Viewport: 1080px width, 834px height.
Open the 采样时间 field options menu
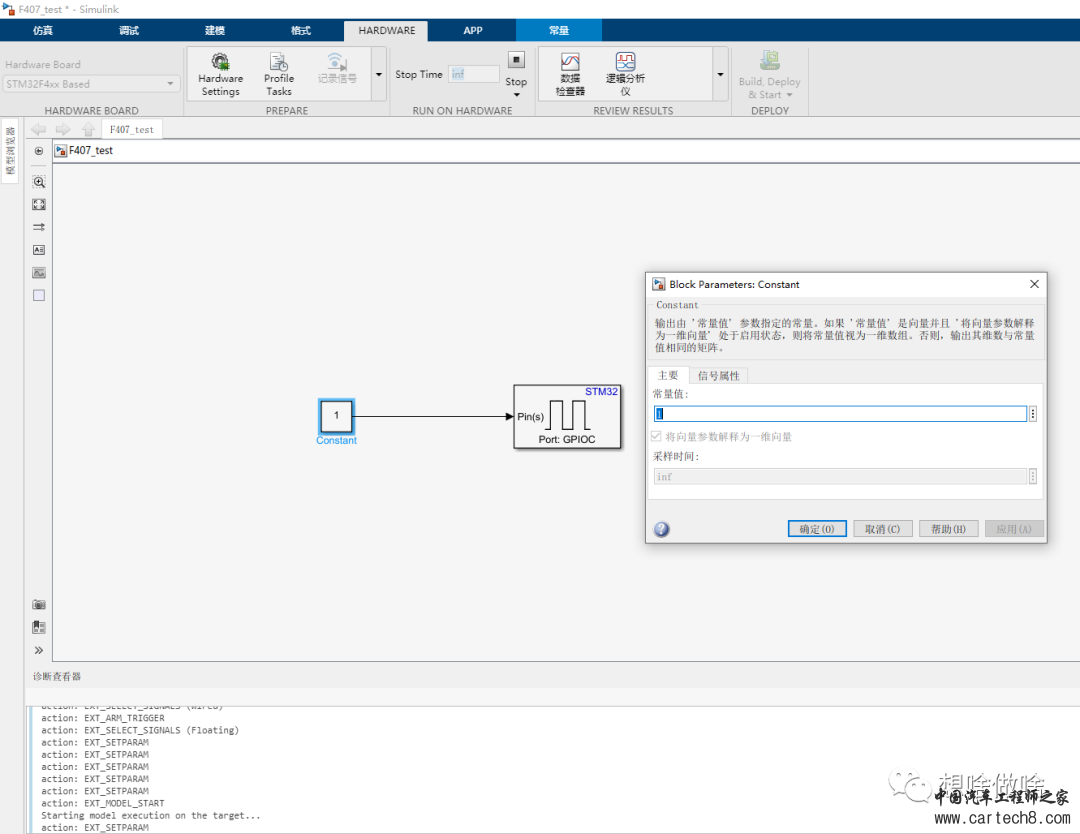tap(1032, 477)
